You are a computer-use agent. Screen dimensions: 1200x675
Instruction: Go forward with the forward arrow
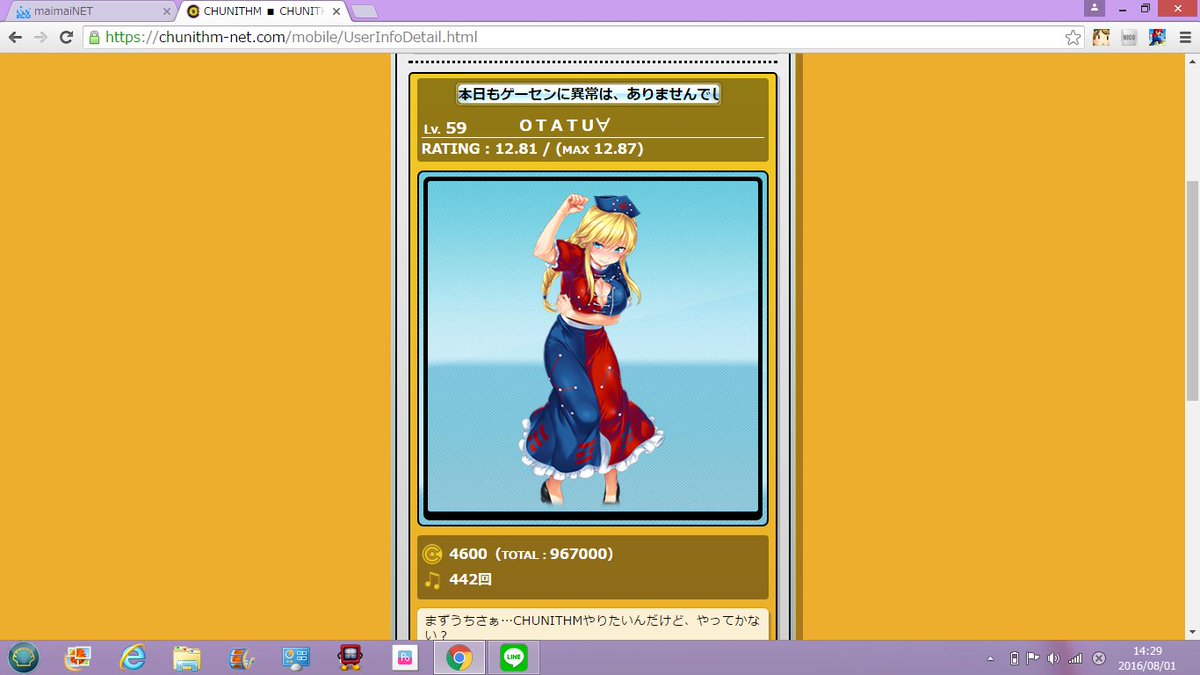[41, 37]
